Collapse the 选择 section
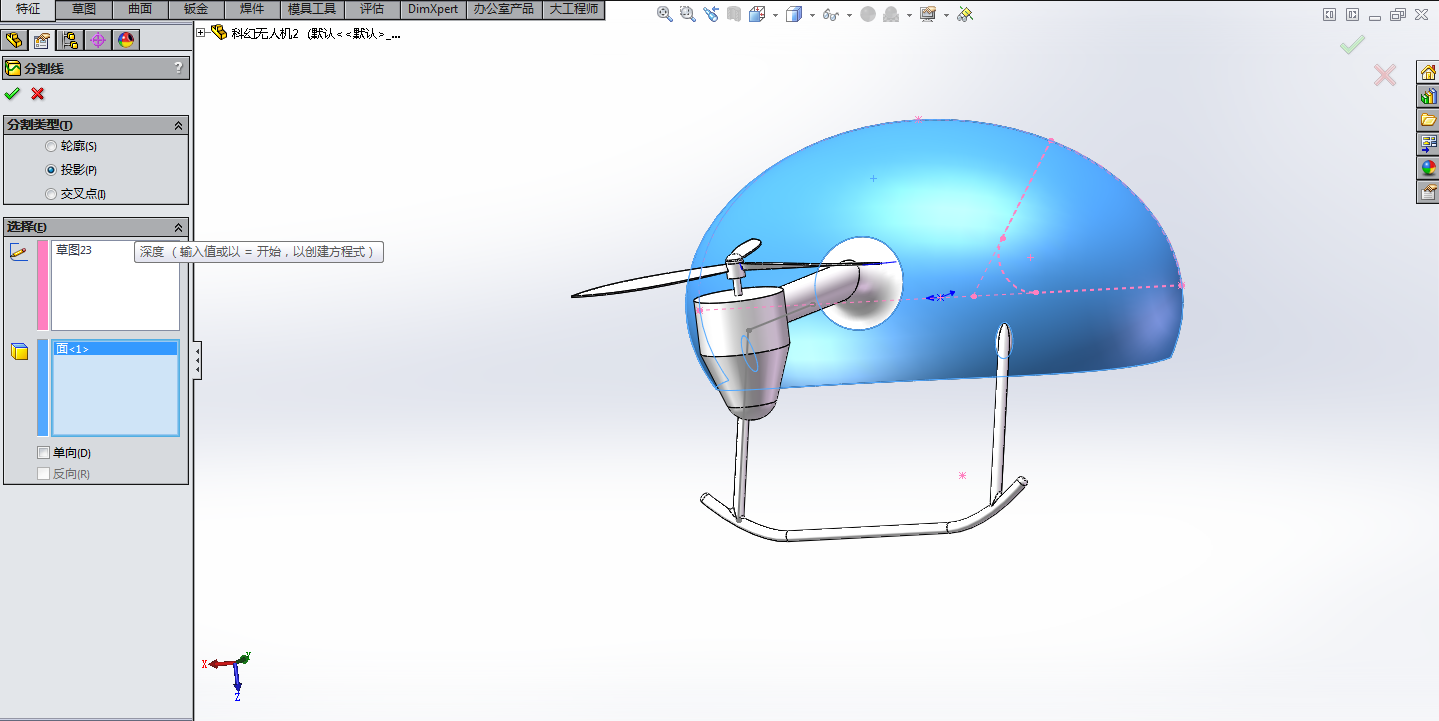This screenshot has width=1439, height=721. 179,227
